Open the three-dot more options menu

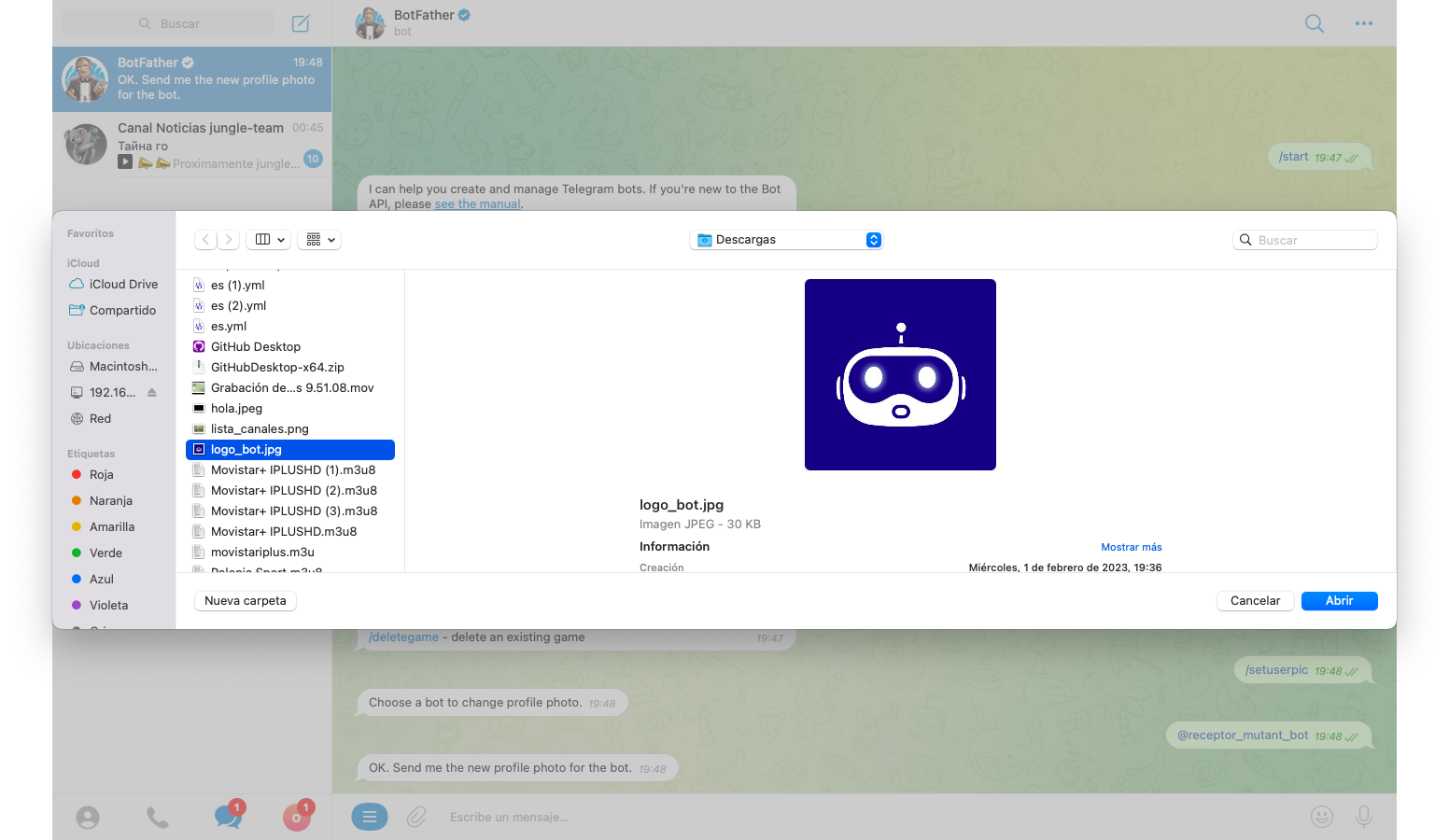[x=1363, y=23]
